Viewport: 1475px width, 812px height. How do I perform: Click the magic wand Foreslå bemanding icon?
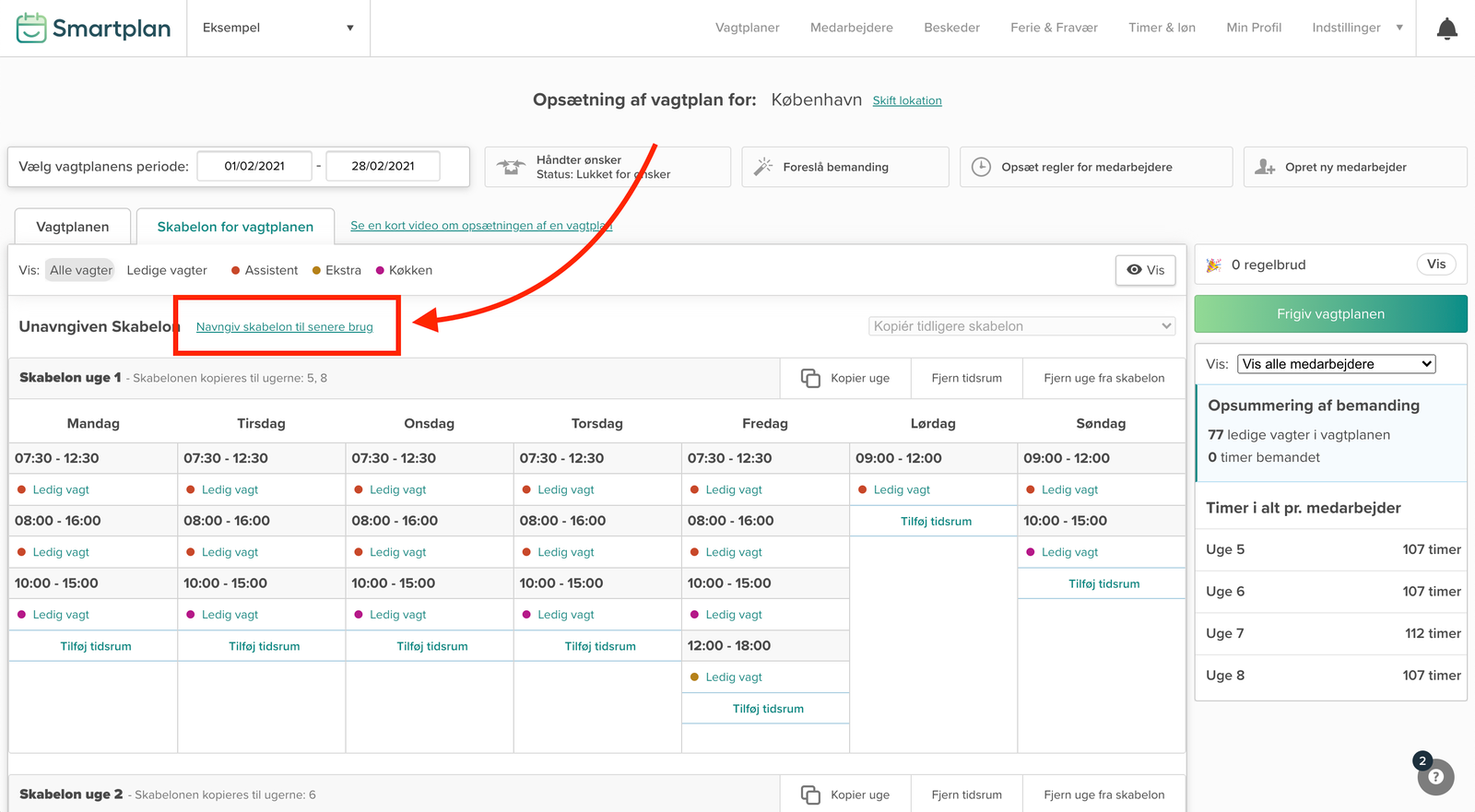tap(763, 167)
